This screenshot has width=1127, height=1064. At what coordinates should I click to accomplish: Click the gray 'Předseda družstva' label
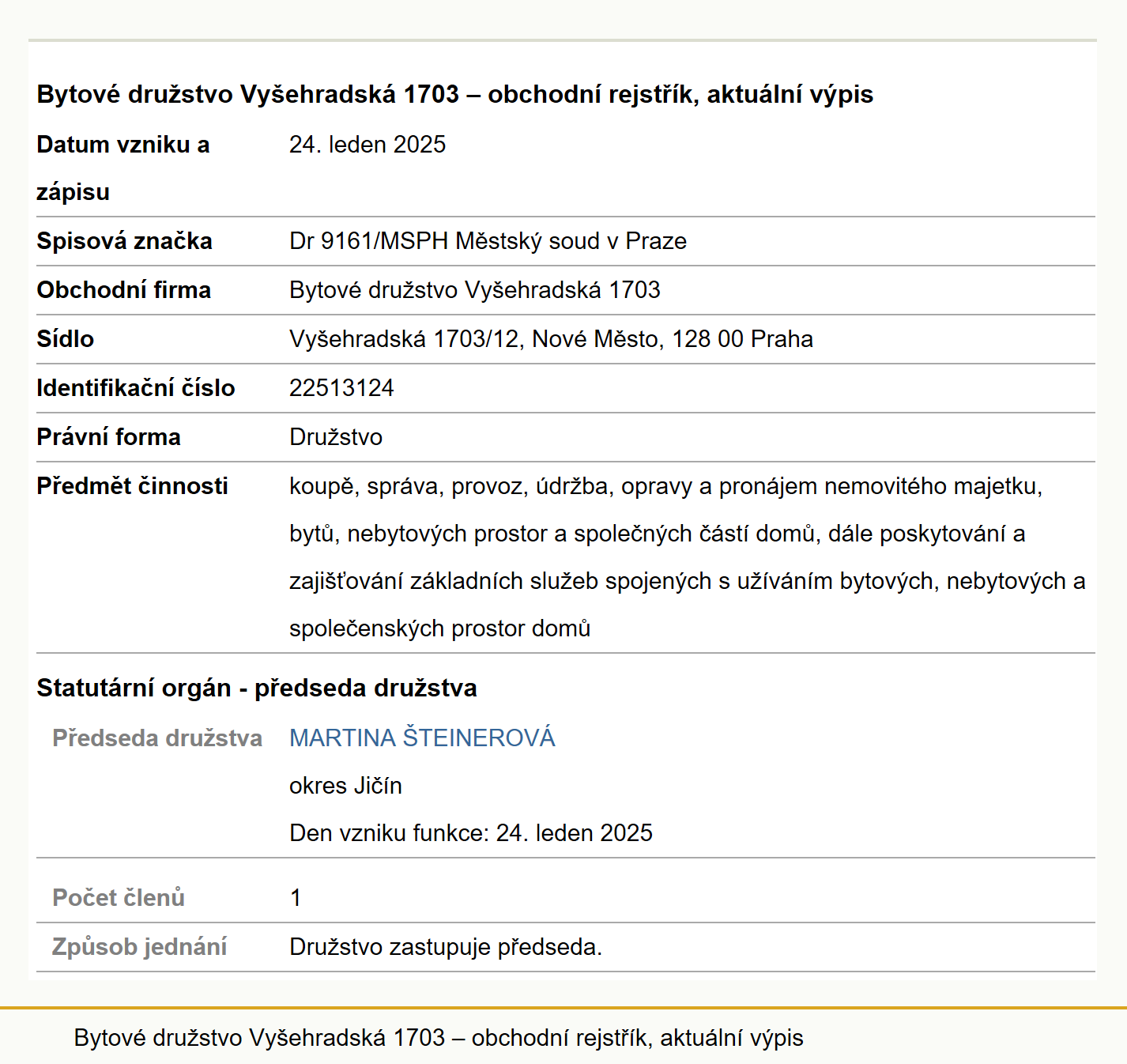pyautogui.click(x=157, y=738)
